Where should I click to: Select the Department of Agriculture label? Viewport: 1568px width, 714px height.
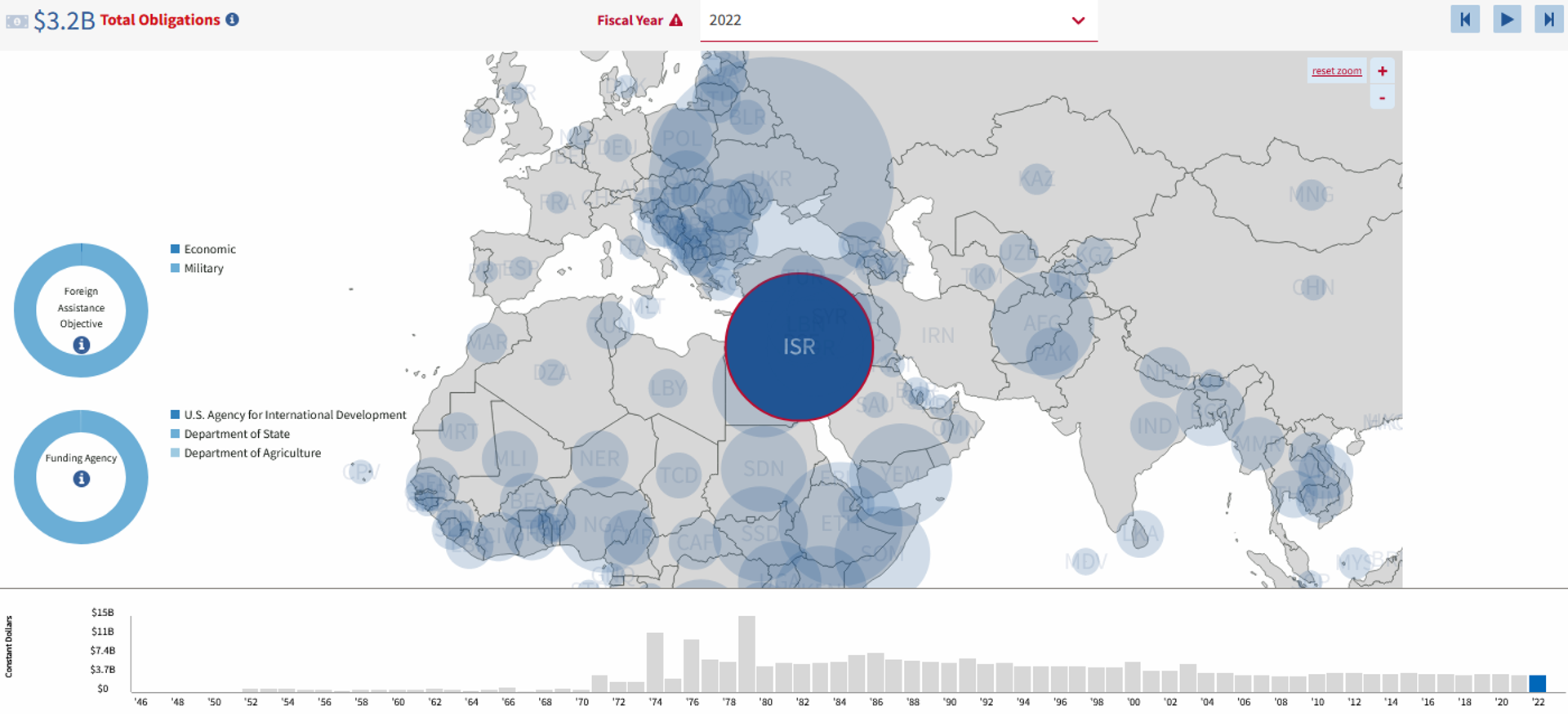coord(252,453)
